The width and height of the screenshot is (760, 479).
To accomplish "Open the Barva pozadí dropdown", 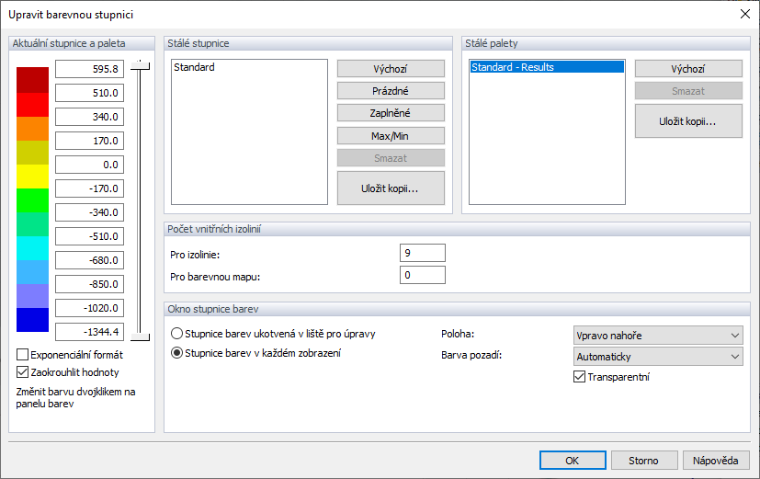I will click(x=658, y=356).
